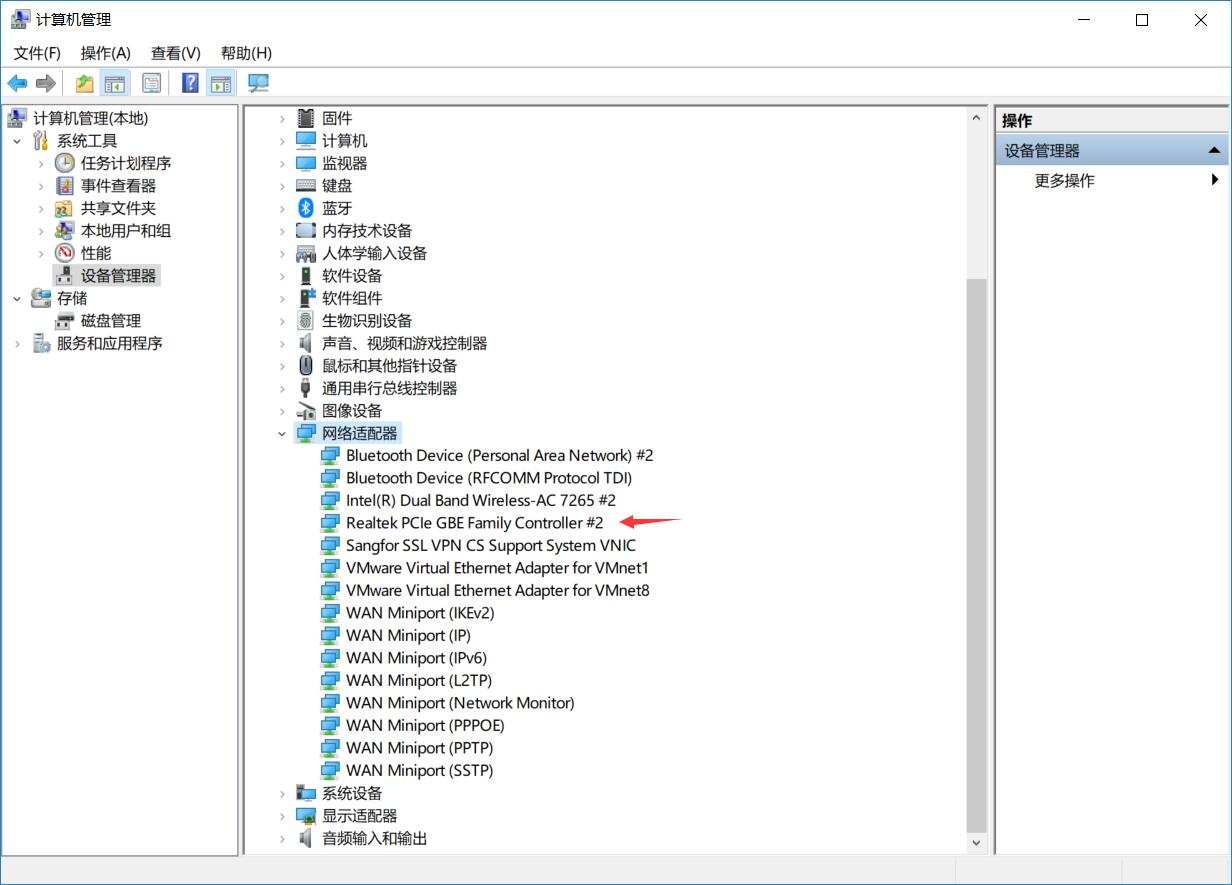Image resolution: width=1232 pixels, height=885 pixels.
Task: Click the speaker icon of 声音、视频和游戏控制器
Action: tap(306, 343)
